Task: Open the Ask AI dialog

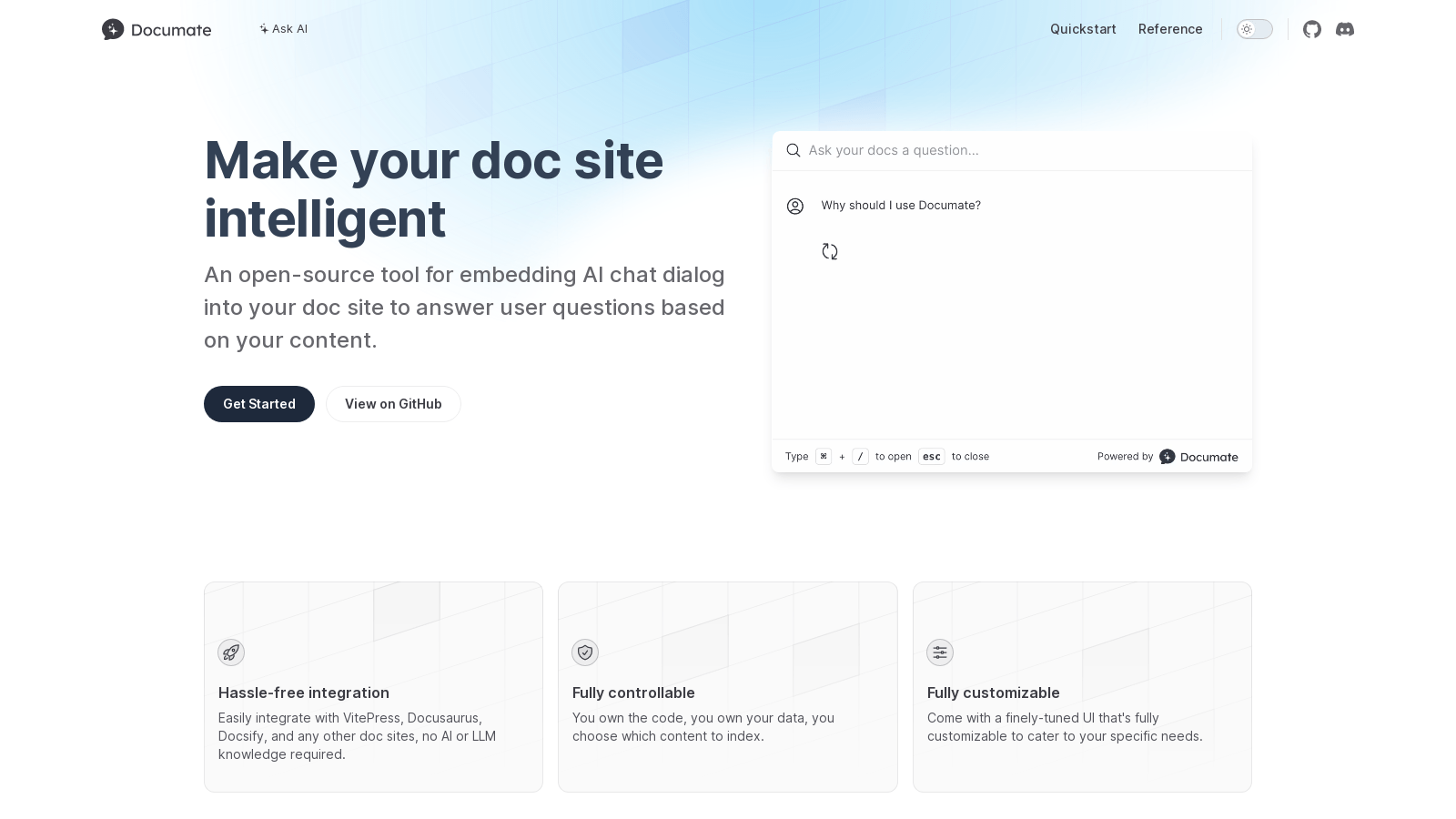Action: tap(283, 29)
